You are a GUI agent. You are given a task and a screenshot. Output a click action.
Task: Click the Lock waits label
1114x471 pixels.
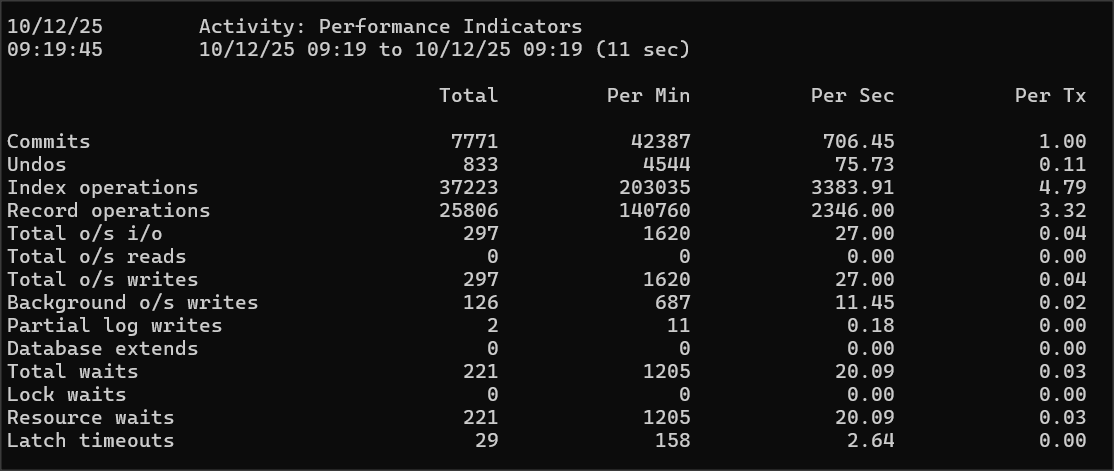67,395
